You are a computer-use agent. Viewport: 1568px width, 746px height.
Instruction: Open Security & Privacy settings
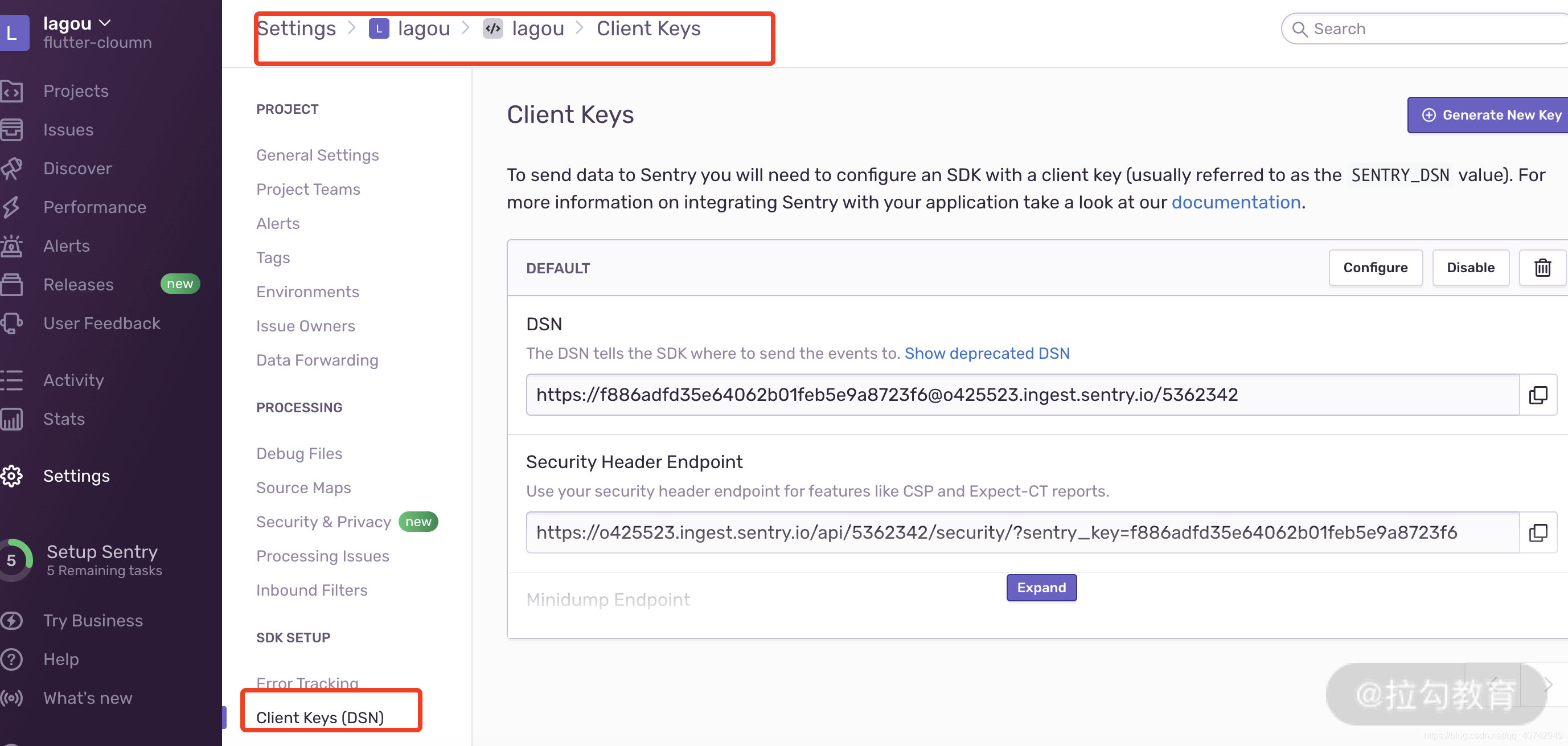click(x=323, y=522)
